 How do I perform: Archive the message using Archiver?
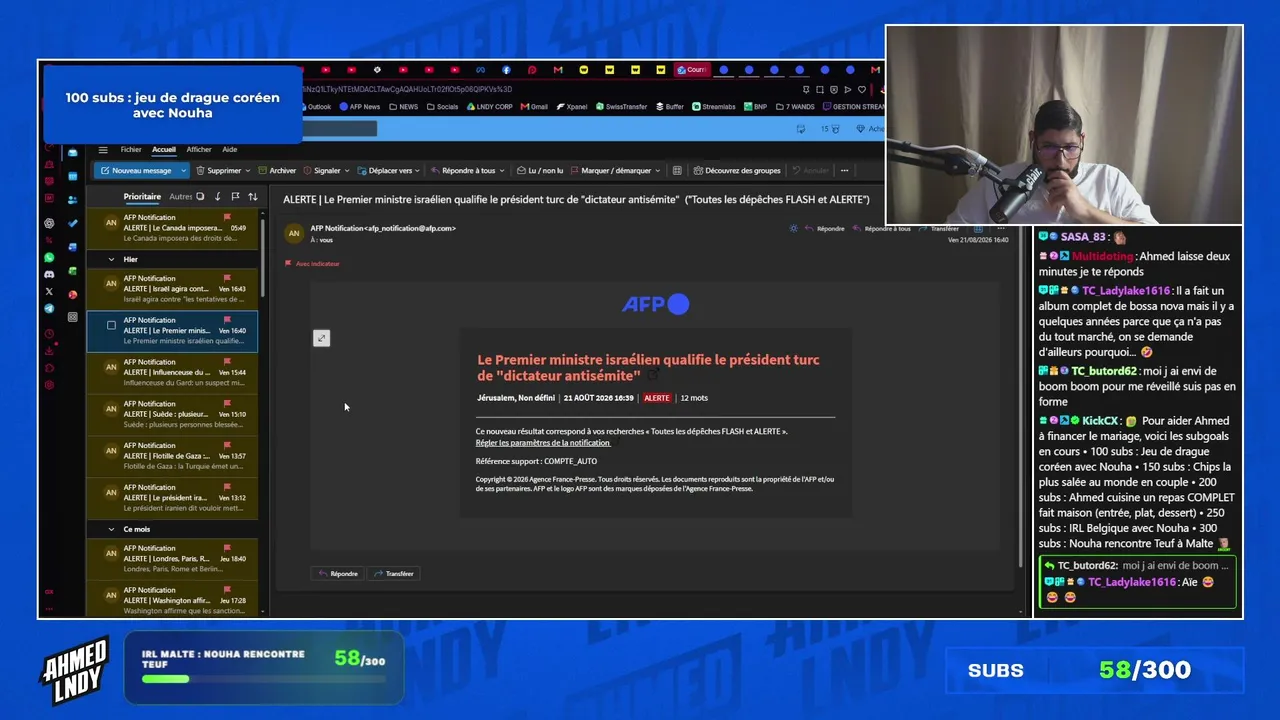click(277, 171)
